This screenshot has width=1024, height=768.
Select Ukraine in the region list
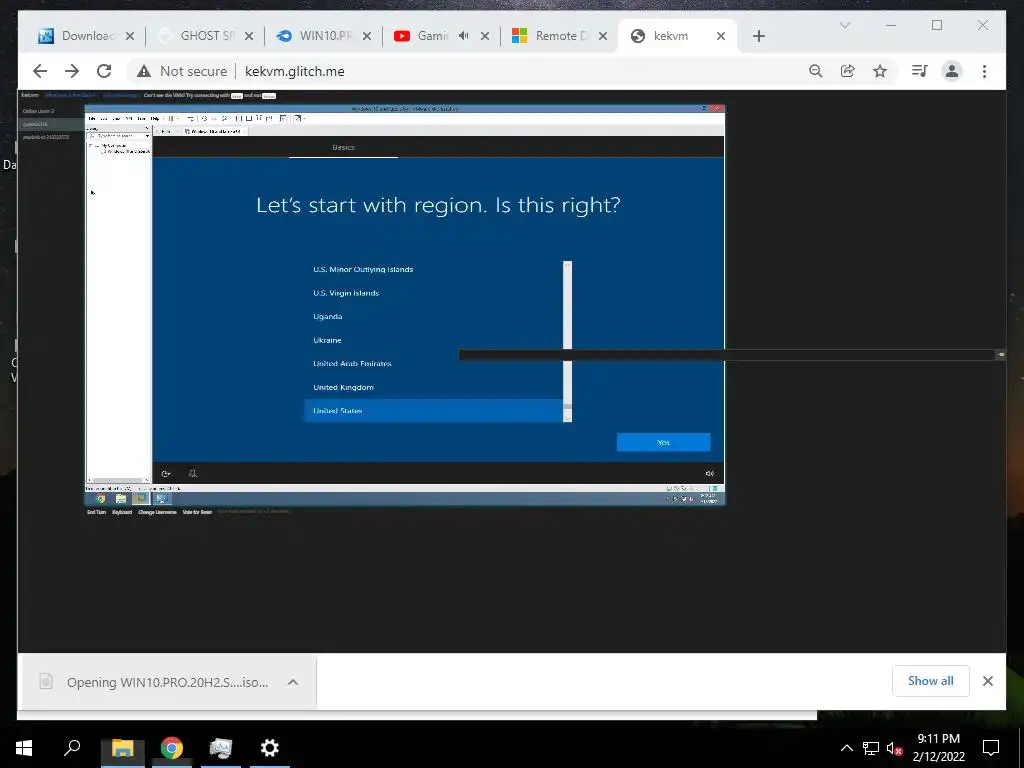coord(434,340)
